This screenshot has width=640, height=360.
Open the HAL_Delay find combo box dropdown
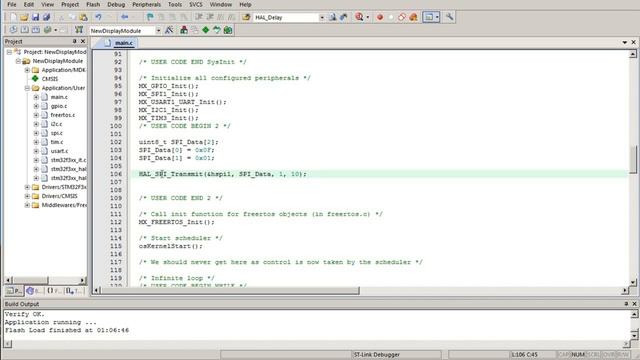tap(322, 18)
